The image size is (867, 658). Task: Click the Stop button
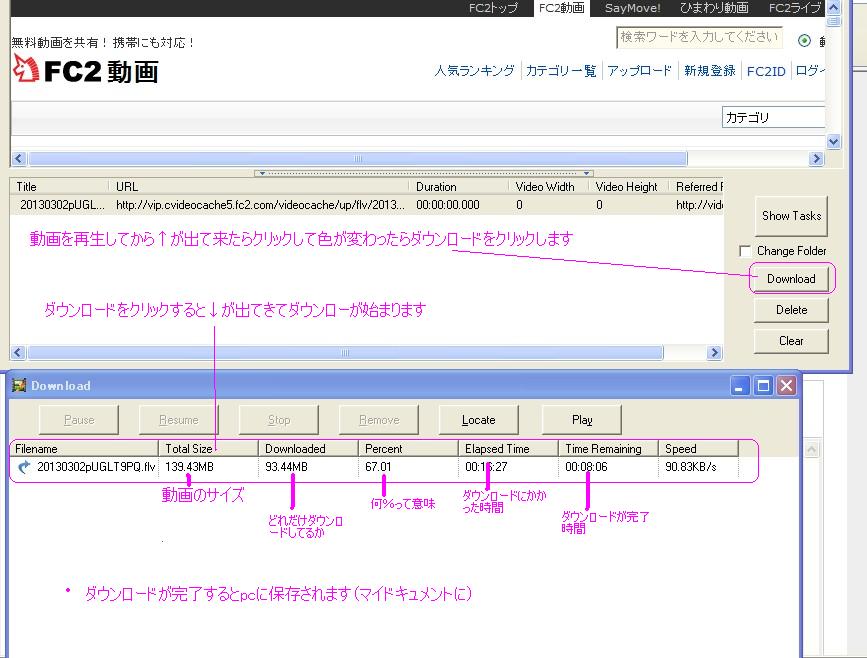pos(279,420)
